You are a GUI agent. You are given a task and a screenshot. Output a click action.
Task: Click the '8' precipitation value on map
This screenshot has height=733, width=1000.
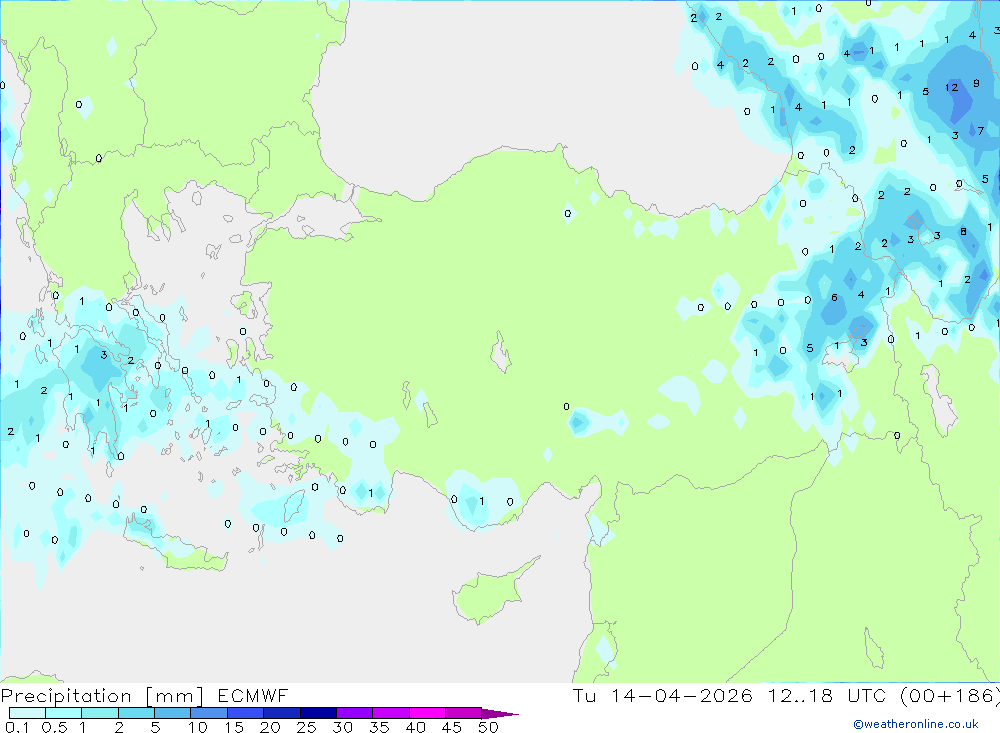tap(964, 232)
